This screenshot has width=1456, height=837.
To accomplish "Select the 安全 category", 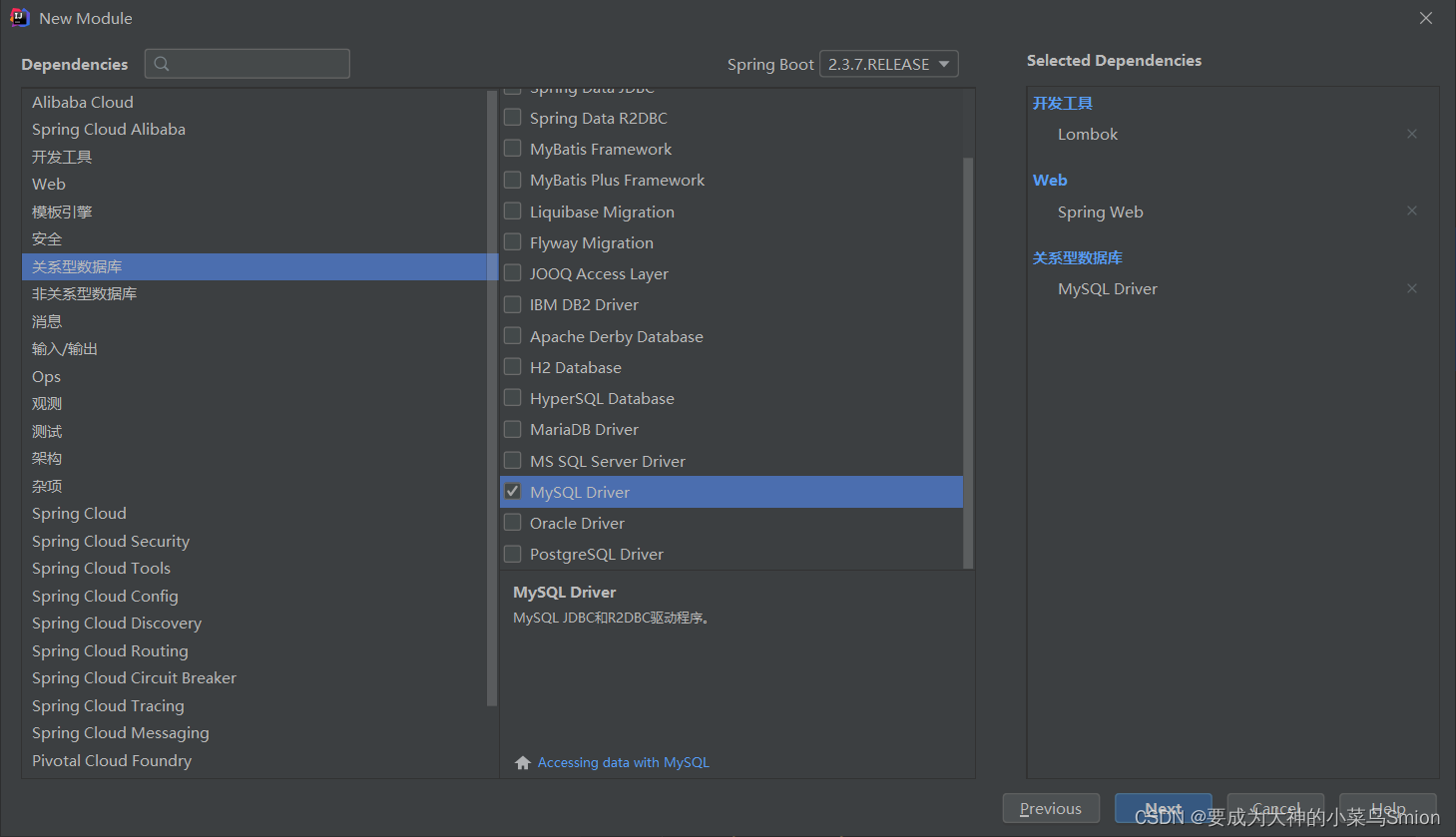I will click(x=253, y=238).
